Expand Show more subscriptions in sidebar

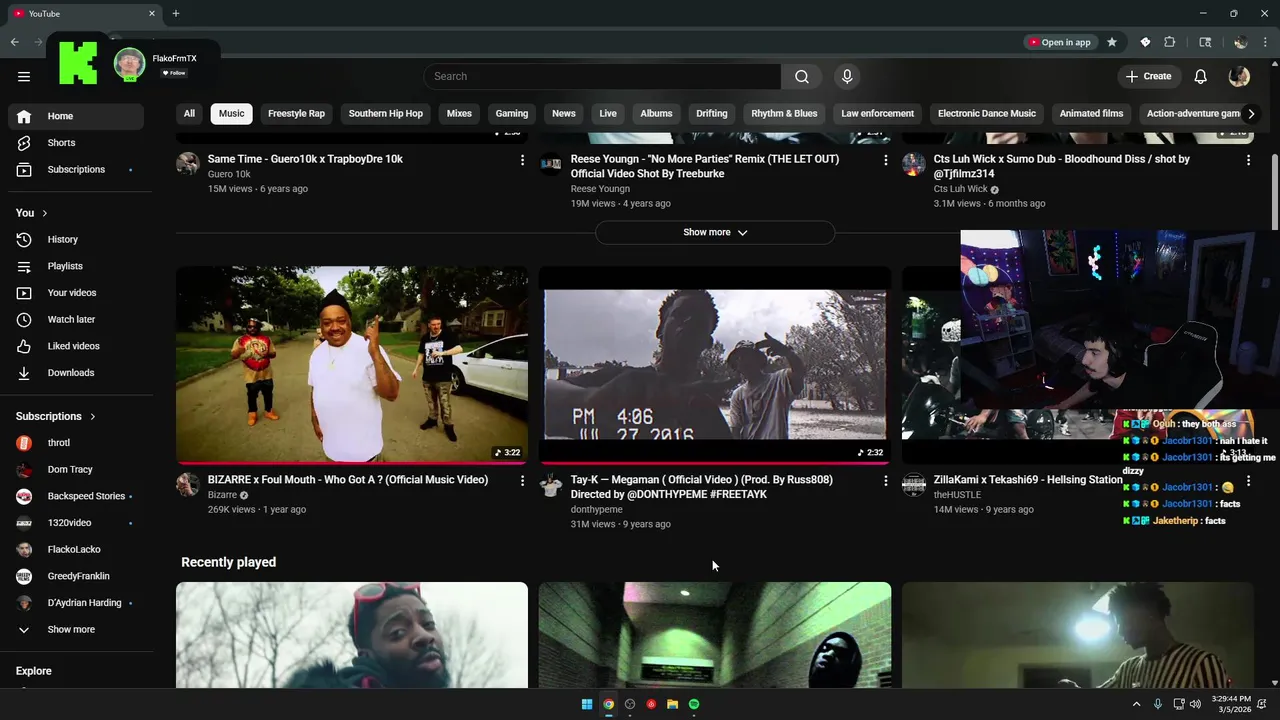click(76, 630)
